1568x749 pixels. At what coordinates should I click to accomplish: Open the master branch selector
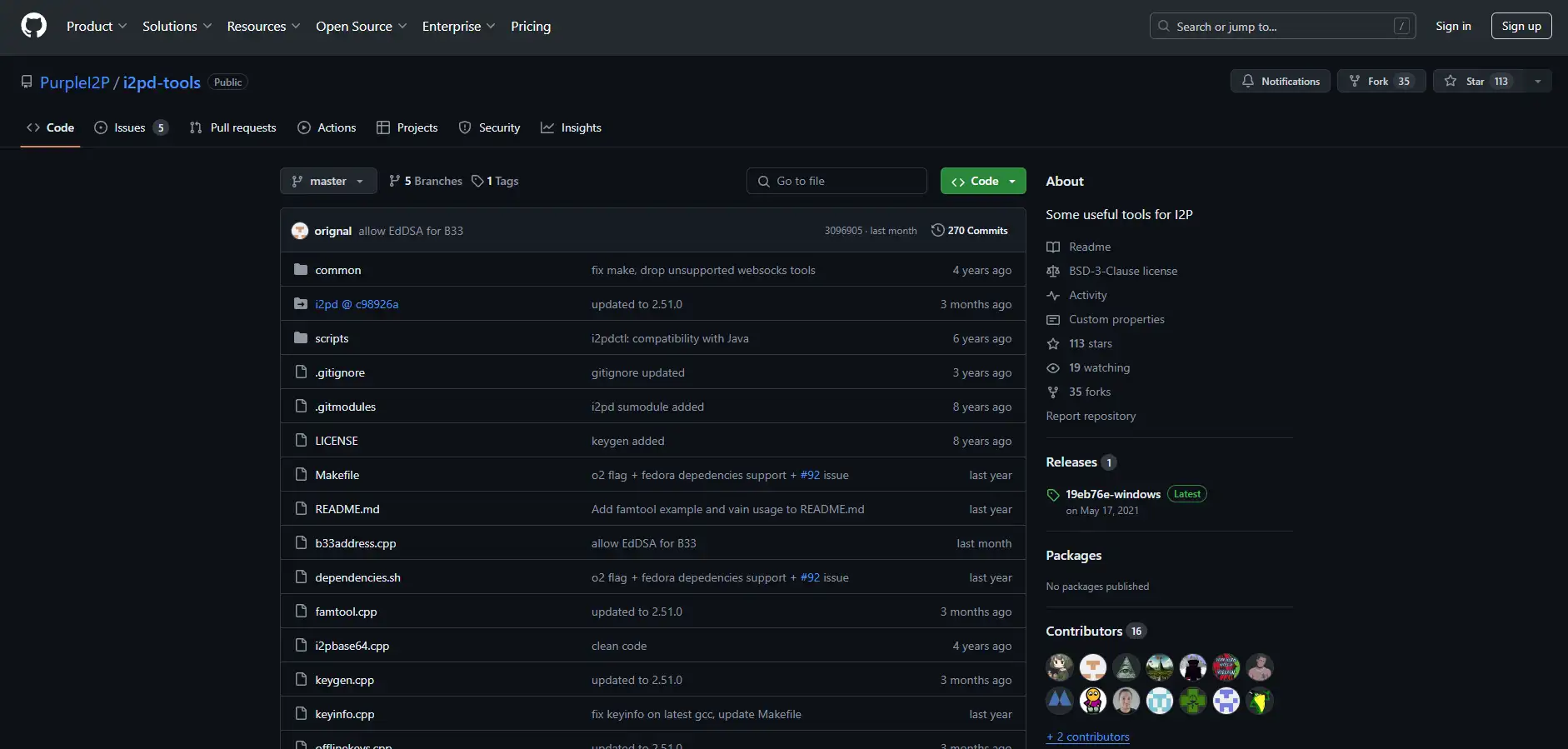tap(328, 181)
